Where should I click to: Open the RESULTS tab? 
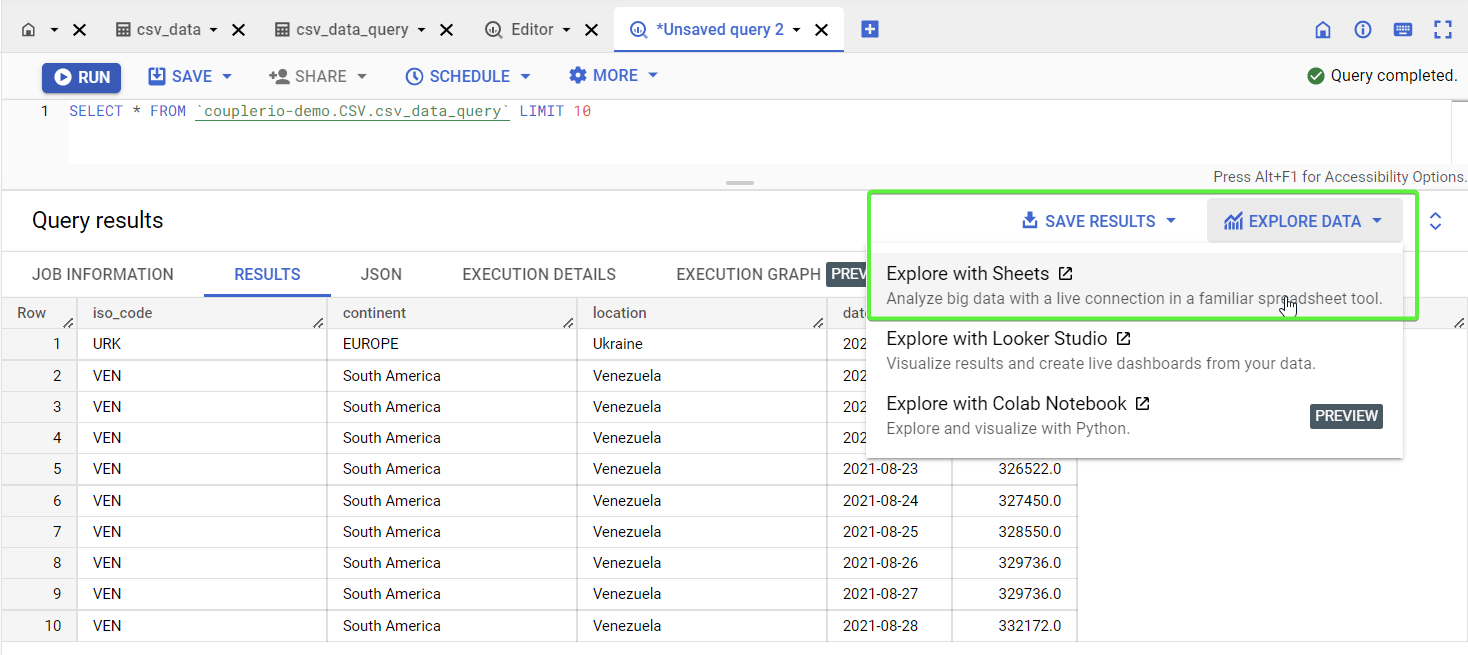pyautogui.click(x=267, y=274)
